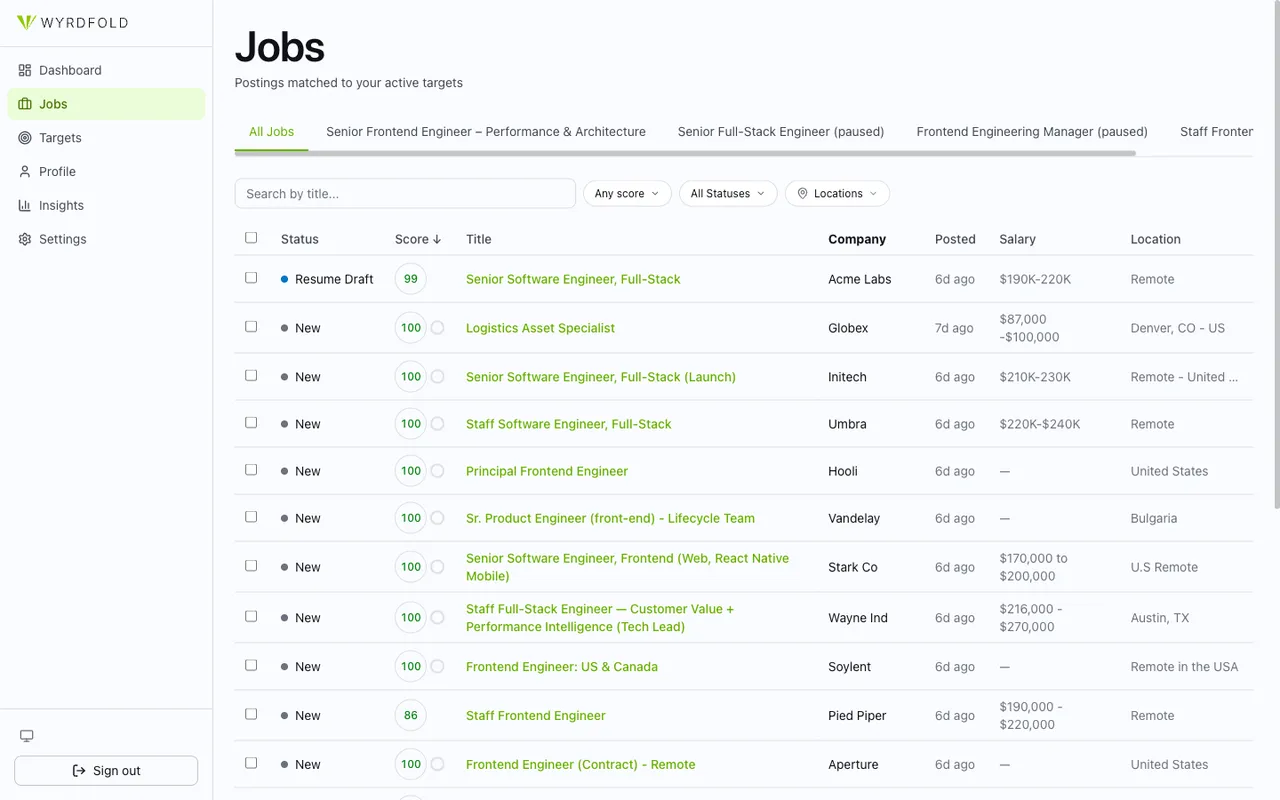Click the horizontal scrollbar under the tabs
Viewport: 1280px width, 800px height.
685,153
